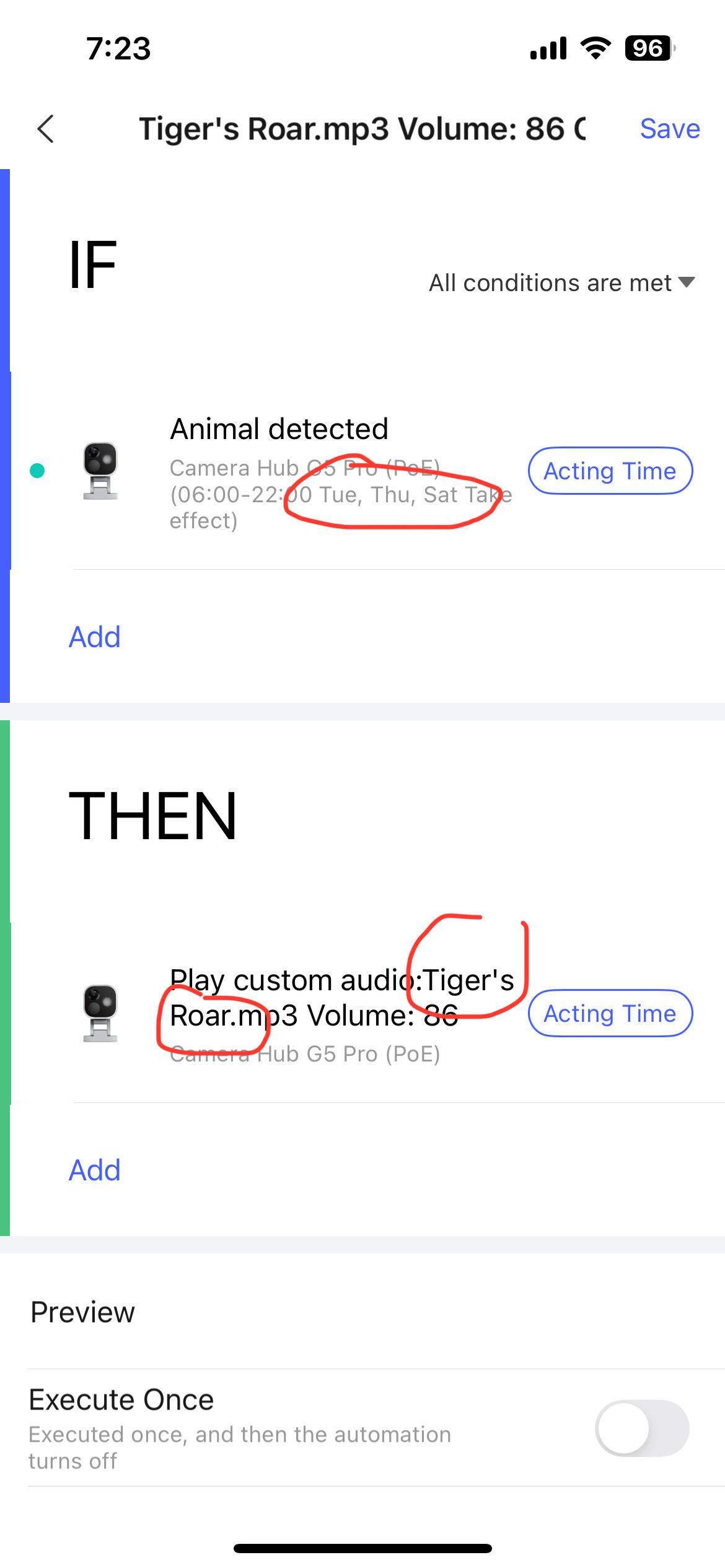This screenshot has height=1568, width=725.
Task: Tap the Wi-Fi status icon
Action: point(595,48)
